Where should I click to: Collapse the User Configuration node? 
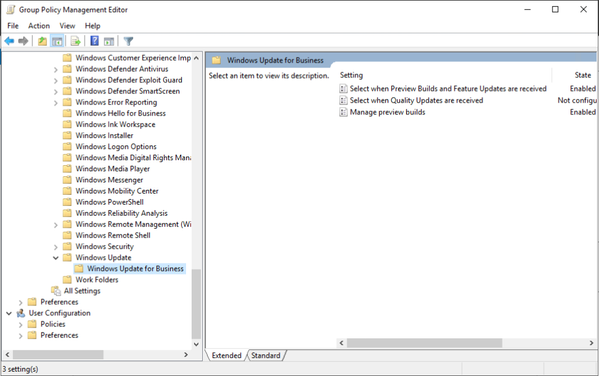coord(9,313)
